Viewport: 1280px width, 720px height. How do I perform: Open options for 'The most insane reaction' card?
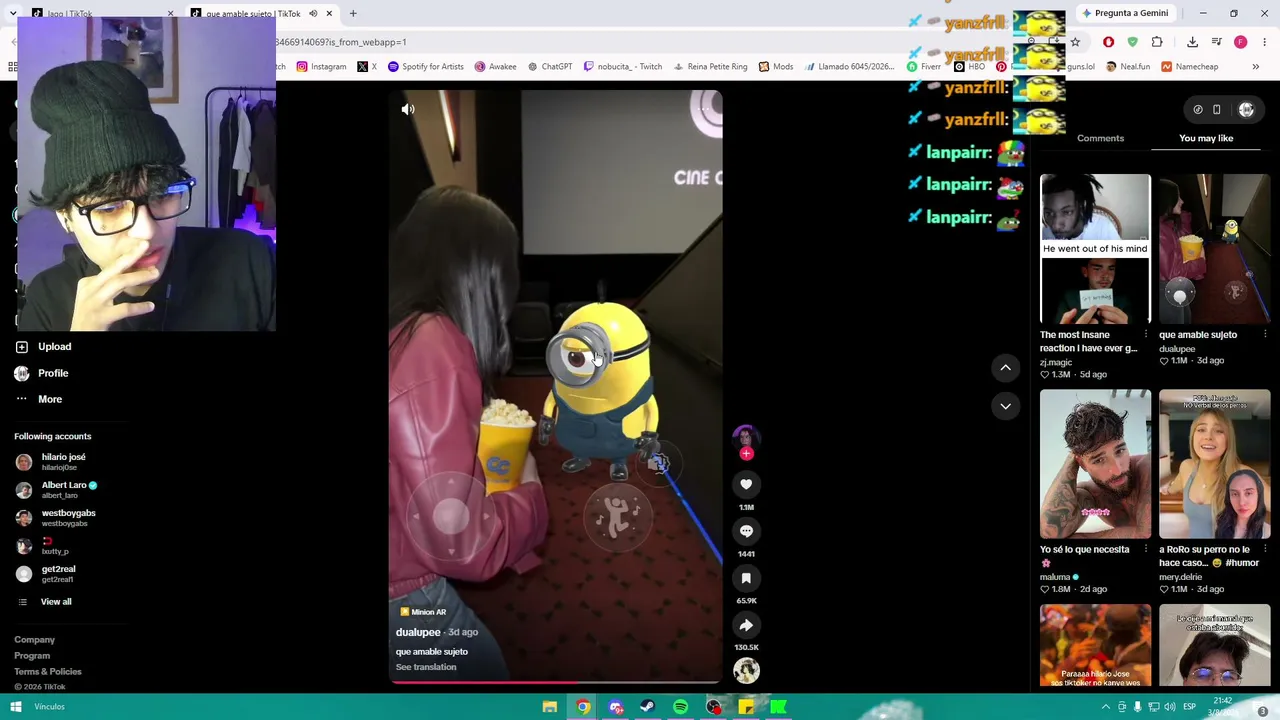click(1146, 334)
